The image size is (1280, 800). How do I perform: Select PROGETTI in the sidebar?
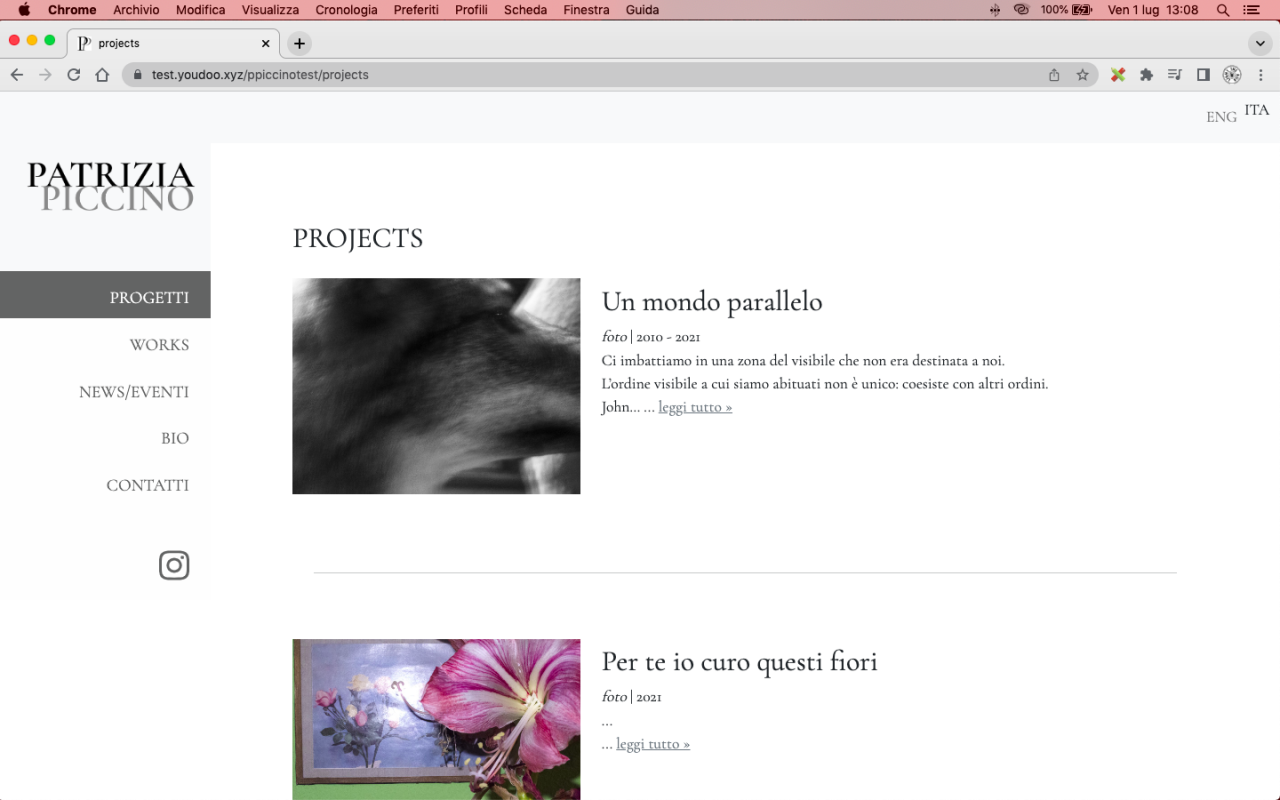105,295
